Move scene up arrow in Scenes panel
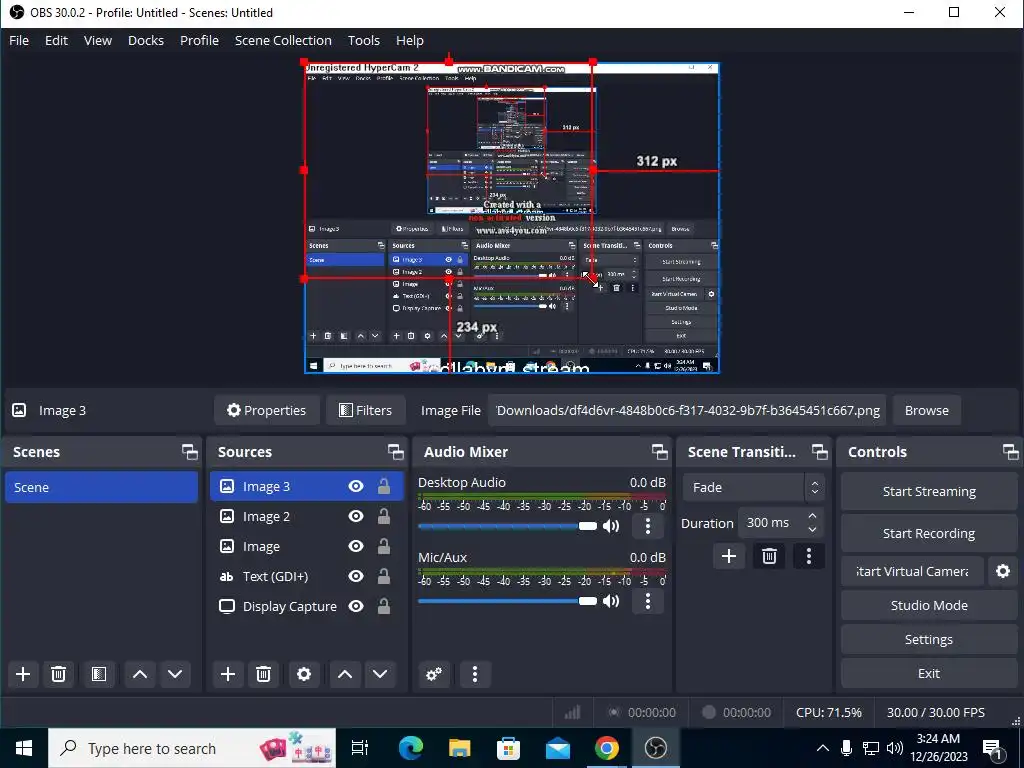Viewport: 1024px width, 768px height. pyautogui.click(x=140, y=674)
